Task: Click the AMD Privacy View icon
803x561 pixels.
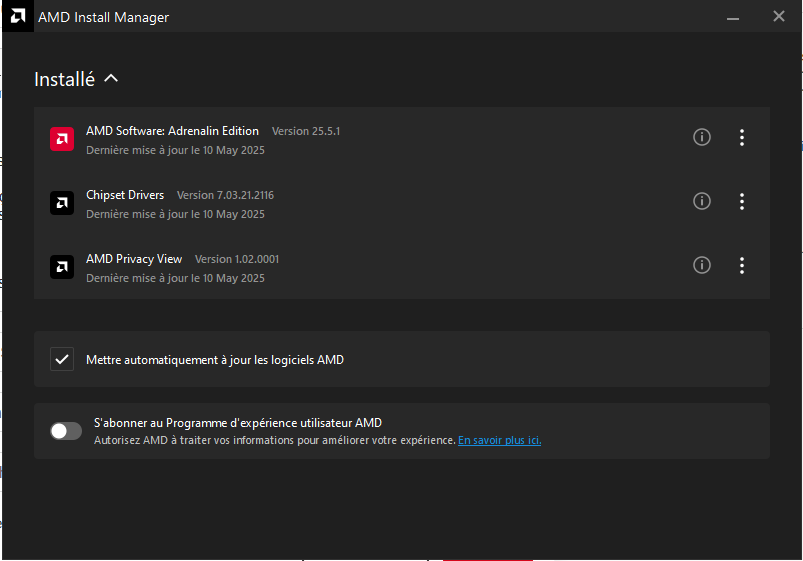Action: coord(62,267)
